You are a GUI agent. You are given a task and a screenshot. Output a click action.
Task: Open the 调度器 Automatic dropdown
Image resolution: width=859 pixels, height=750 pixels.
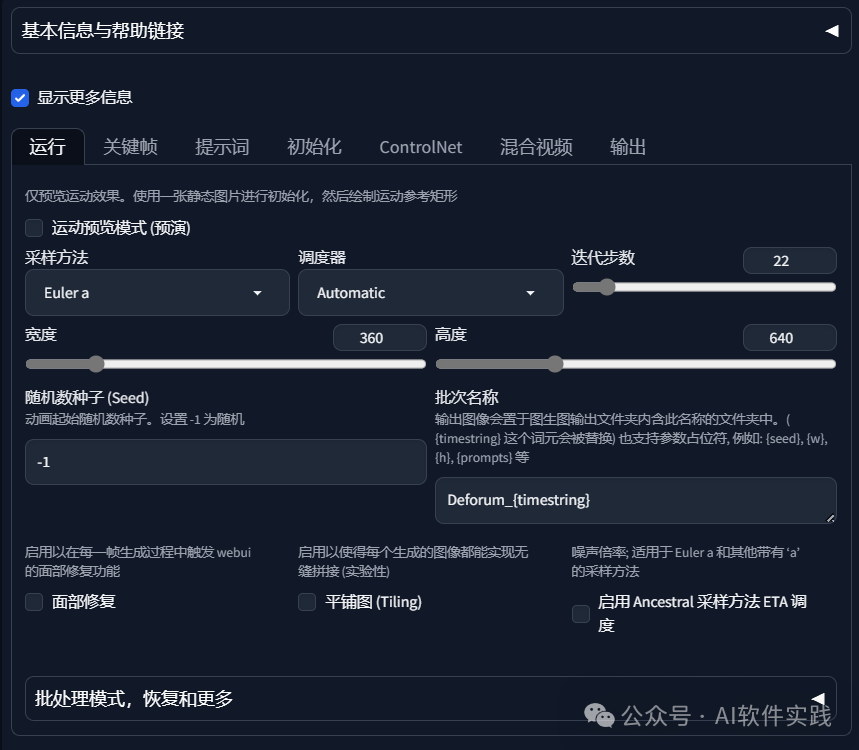[x=431, y=293]
